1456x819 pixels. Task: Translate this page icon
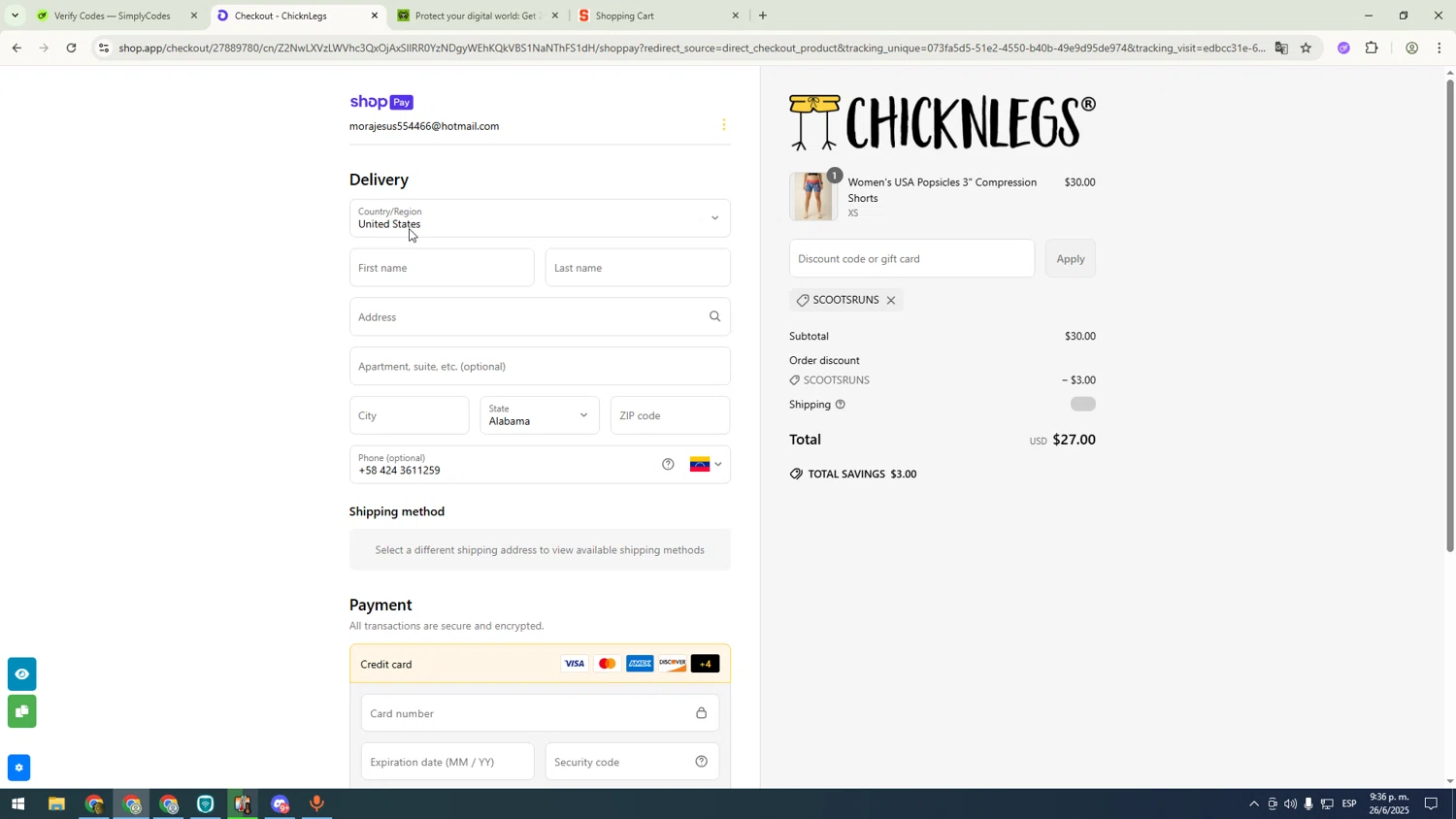[x=1281, y=48]
